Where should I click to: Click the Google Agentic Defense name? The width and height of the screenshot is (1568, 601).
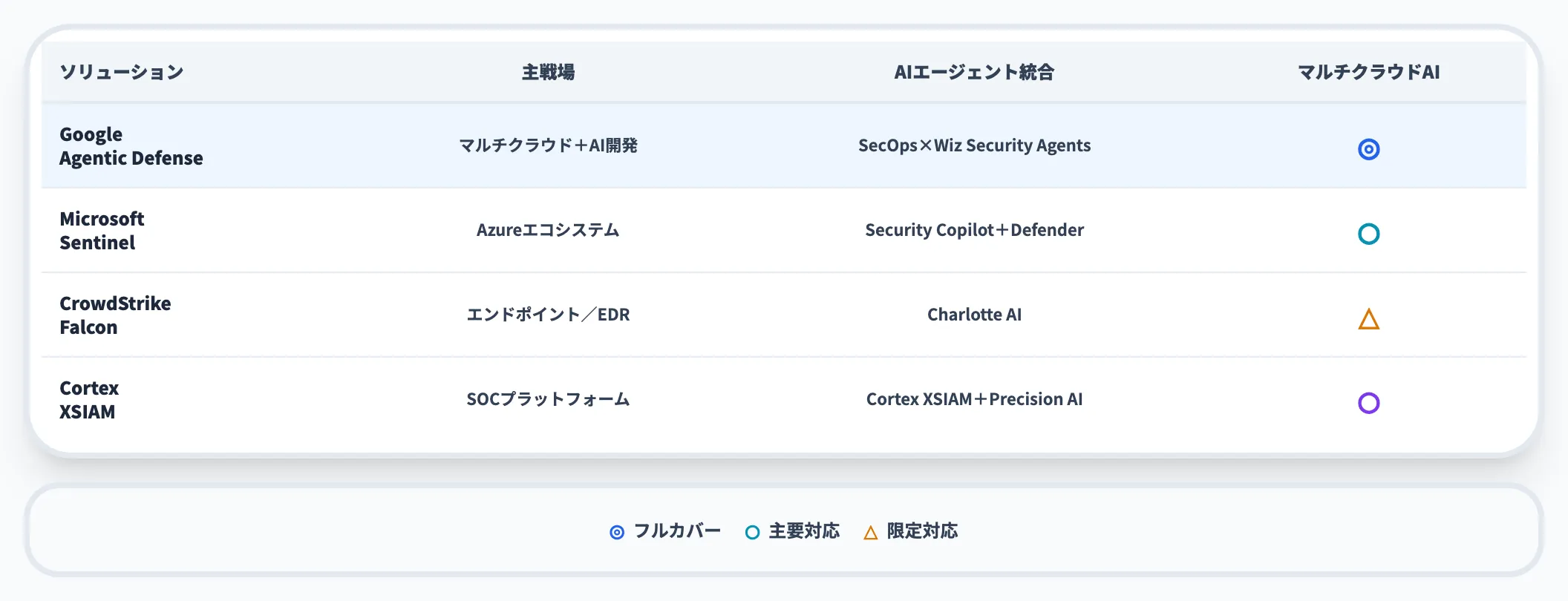click(131, 146)
